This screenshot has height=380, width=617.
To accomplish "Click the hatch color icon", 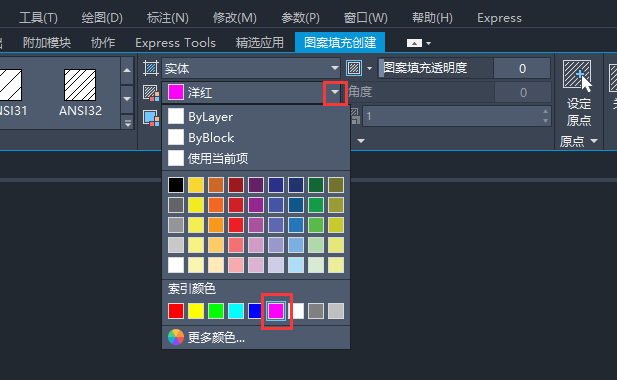I will pyautogui.click(x=151, y=93).
